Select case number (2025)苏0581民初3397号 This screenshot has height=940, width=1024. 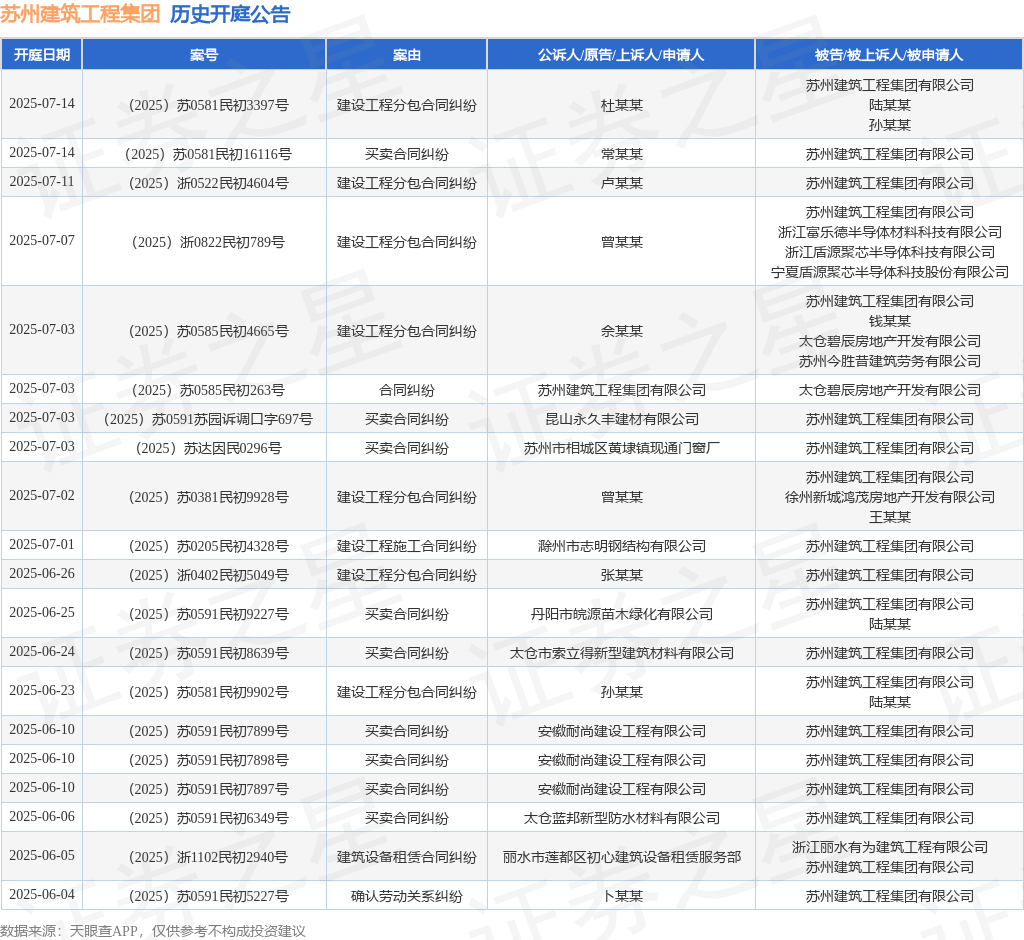pos(208,105)
